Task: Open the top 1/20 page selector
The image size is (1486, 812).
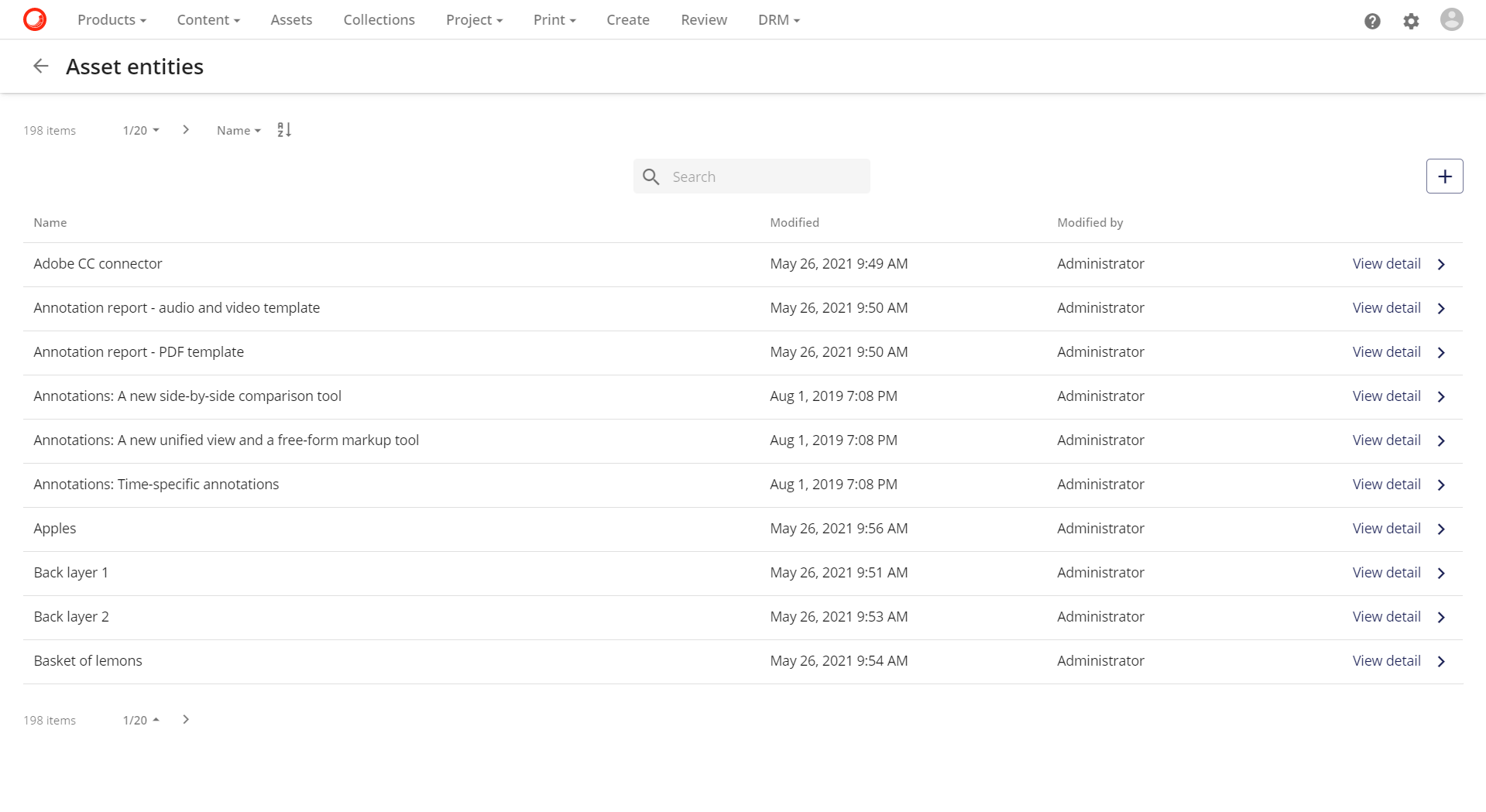Action: (140, 130)
